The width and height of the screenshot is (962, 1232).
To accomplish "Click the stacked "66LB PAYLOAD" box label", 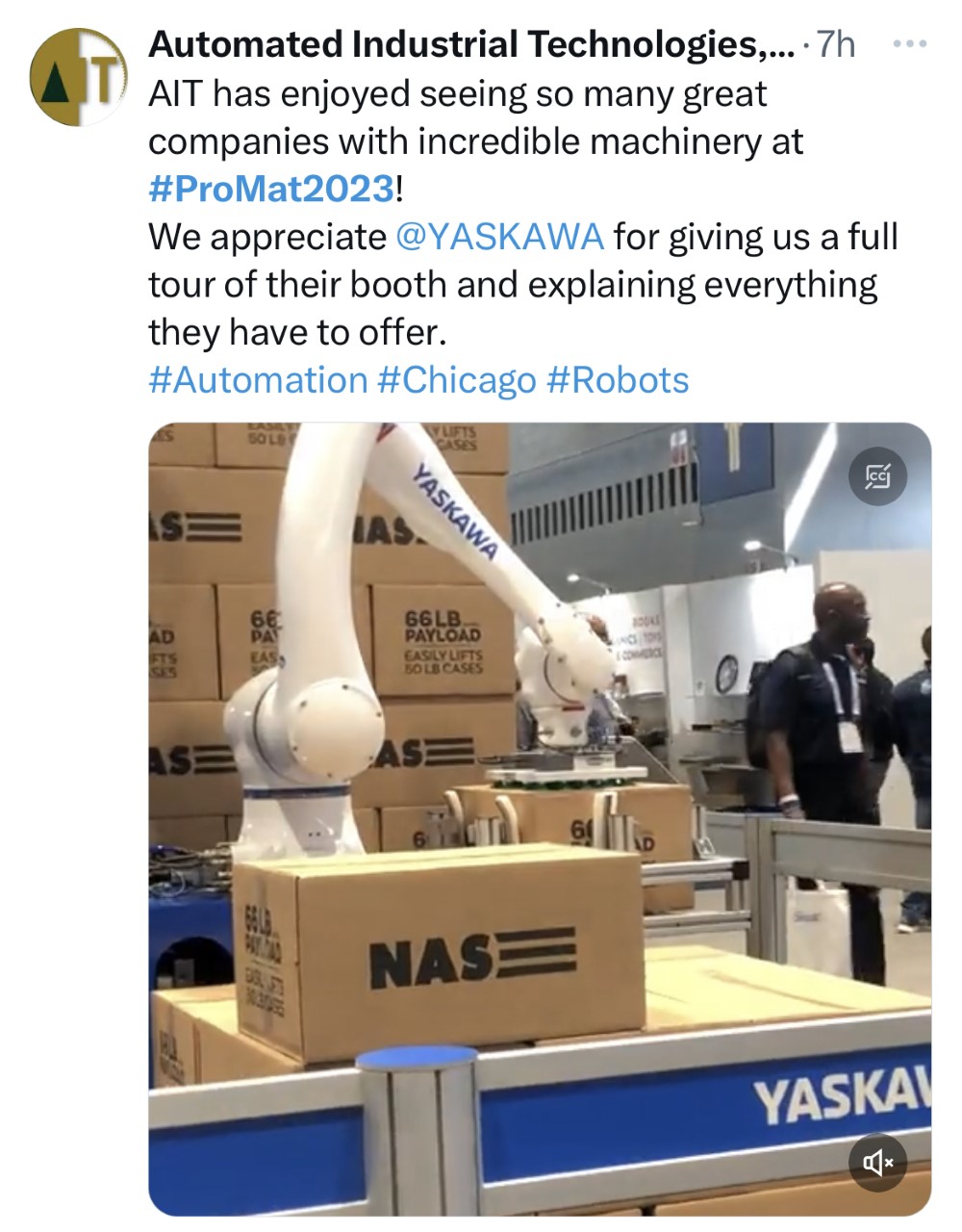I will click(x=443, y=640).
